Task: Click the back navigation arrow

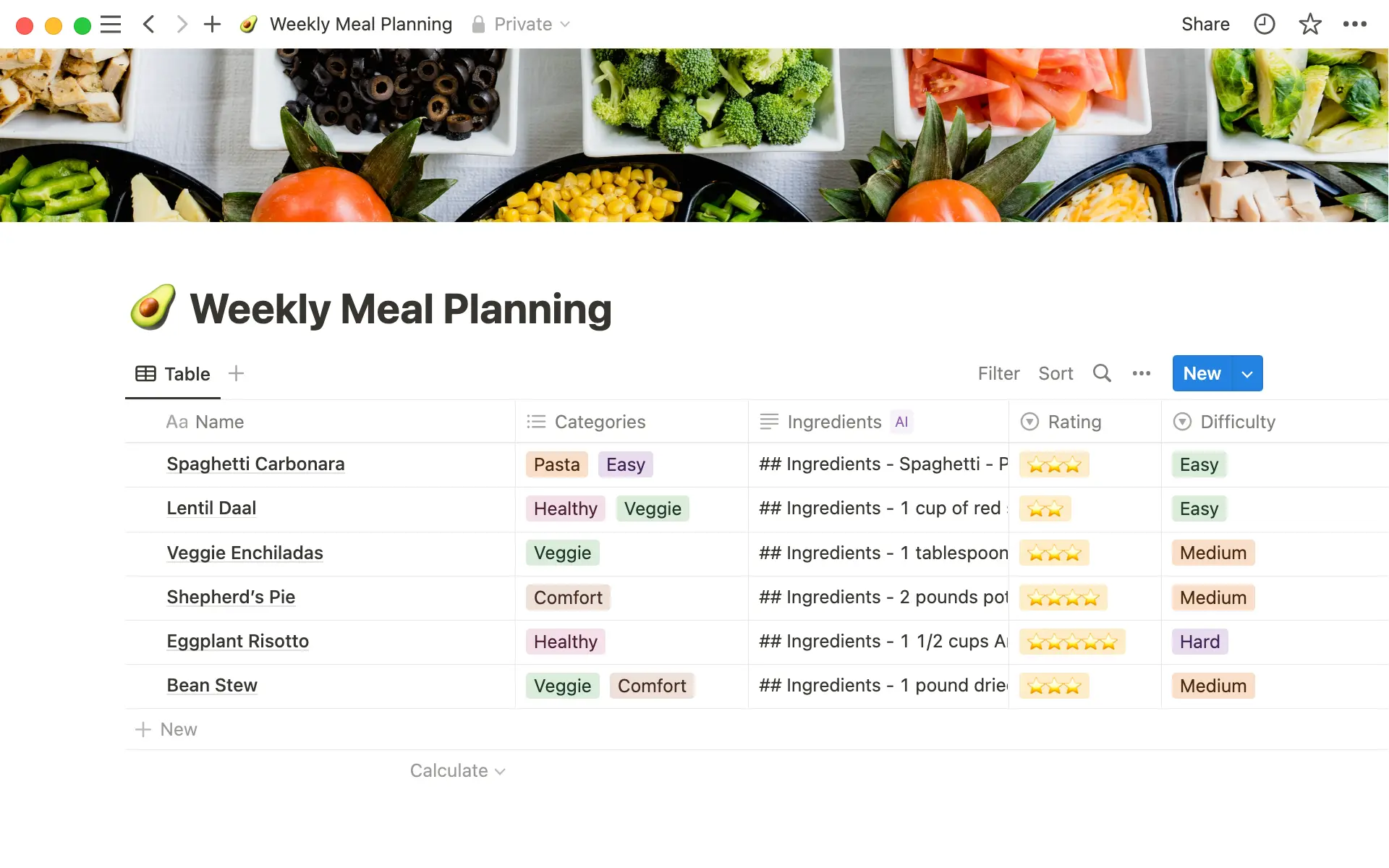Action: [x=149, y=24]
